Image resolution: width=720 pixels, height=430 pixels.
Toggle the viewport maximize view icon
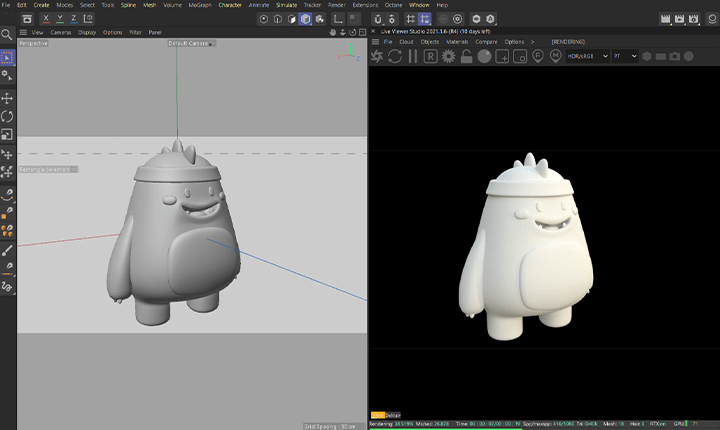click(362, 32)
